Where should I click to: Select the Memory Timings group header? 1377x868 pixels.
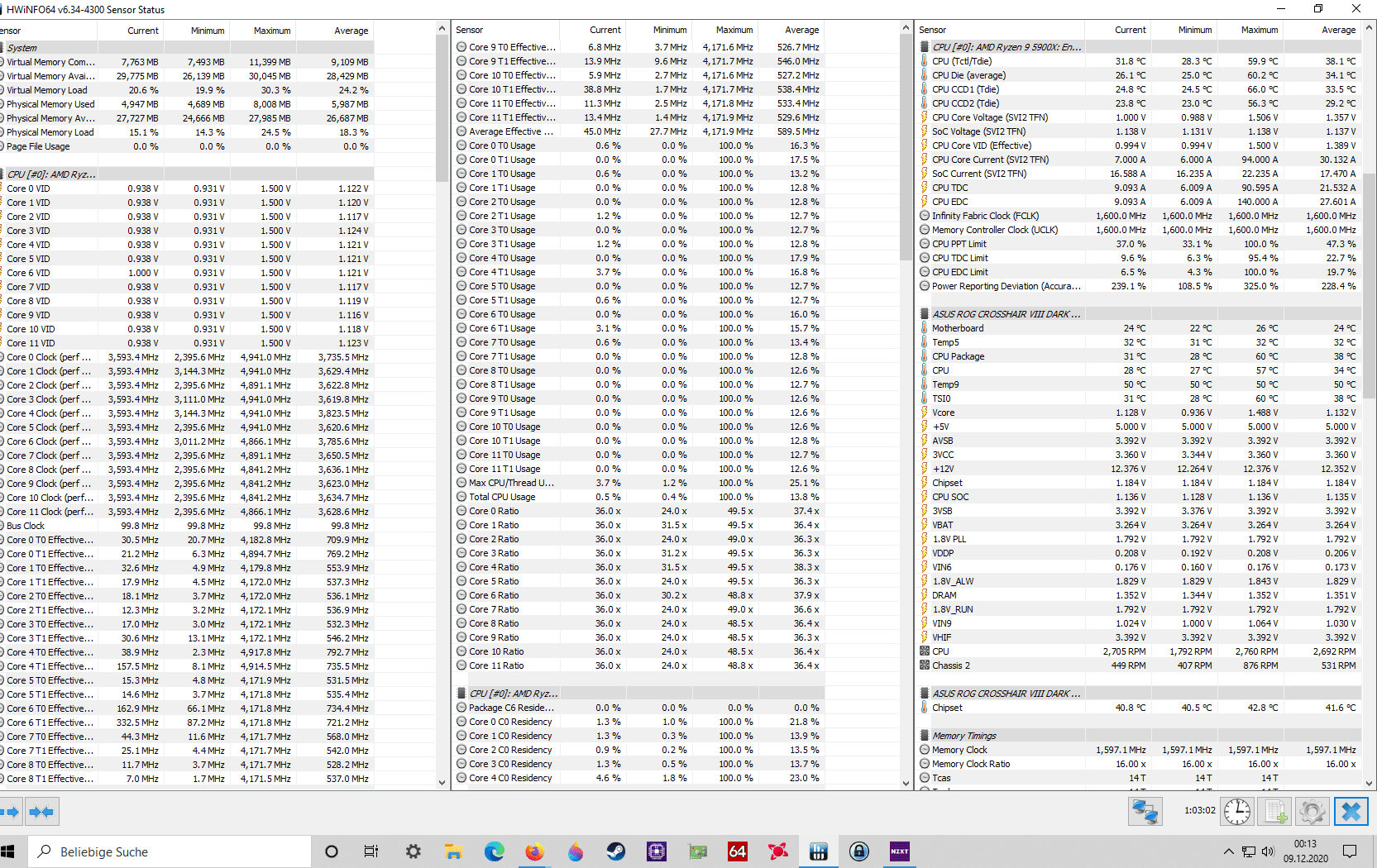(1140, 736)
